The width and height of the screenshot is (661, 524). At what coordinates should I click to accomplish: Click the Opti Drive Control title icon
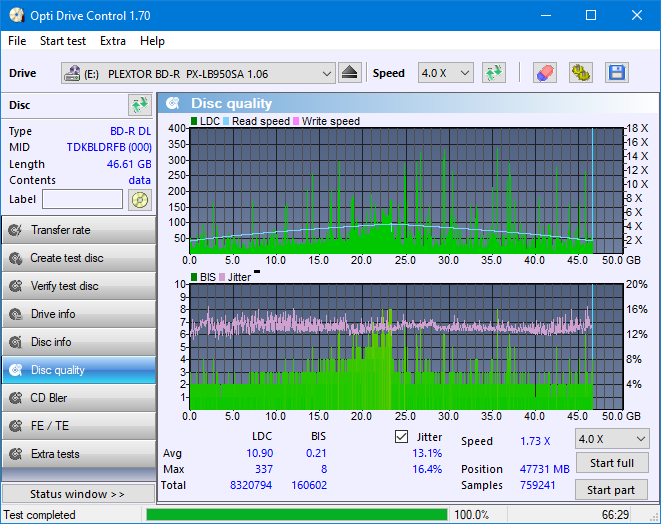17,16
